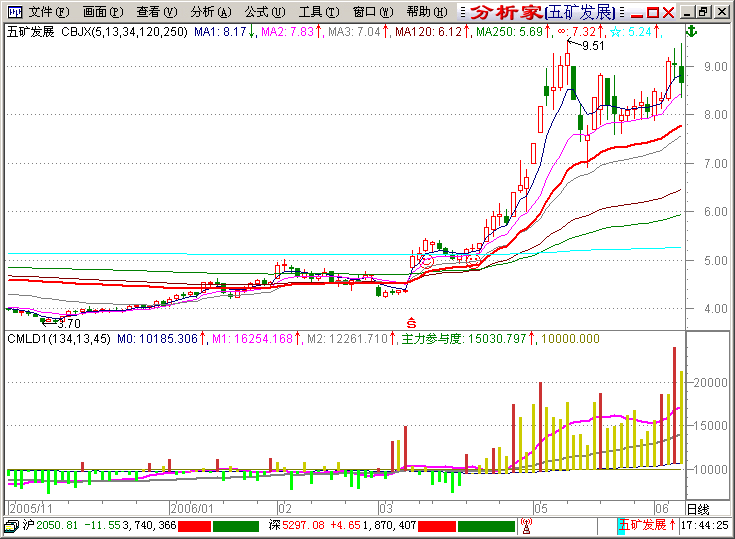Image resolution: width=735 pixels, height=539 pixels.
Task: Click the 深 5297.08 index reading
Action: (x=296, y=525)
